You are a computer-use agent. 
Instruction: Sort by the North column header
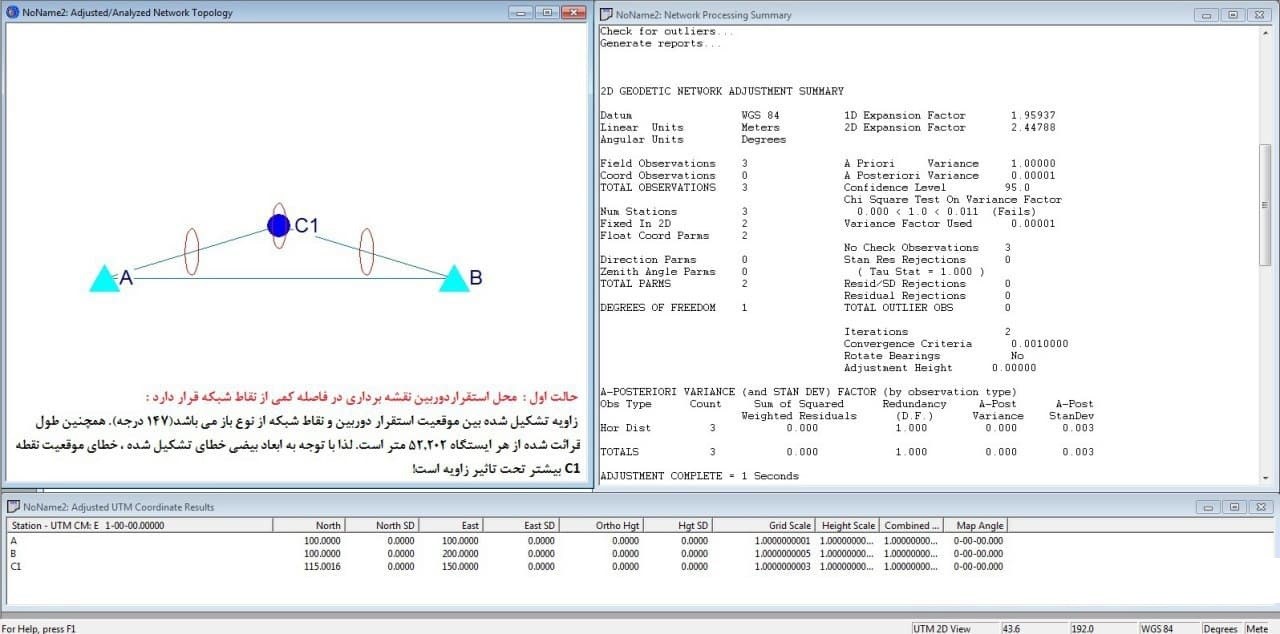(x=327, y=525)
